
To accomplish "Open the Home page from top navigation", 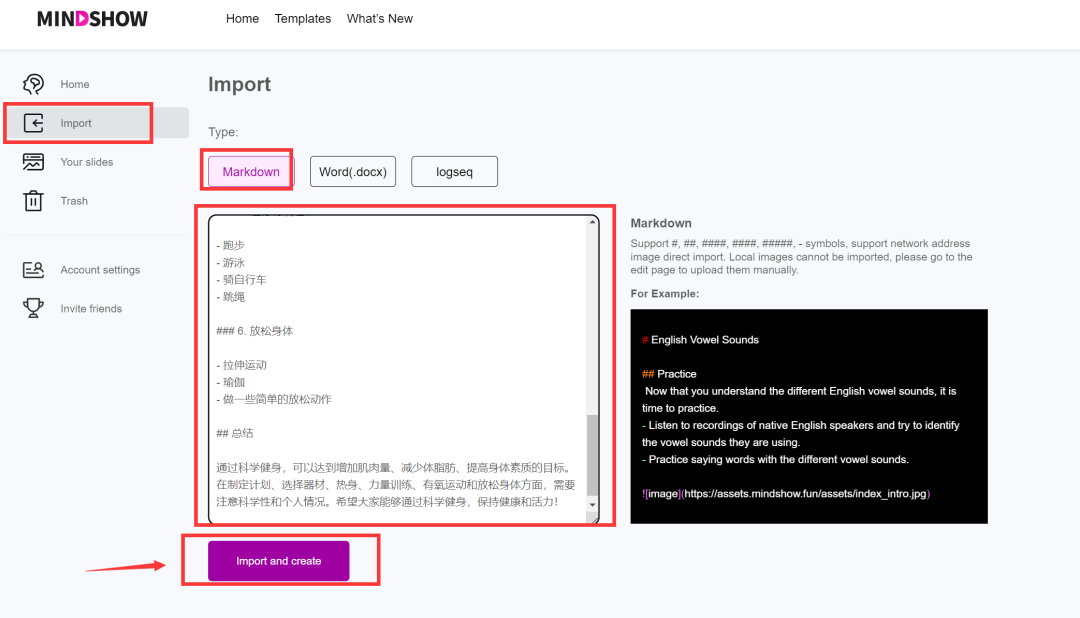I will click(242, 18).
